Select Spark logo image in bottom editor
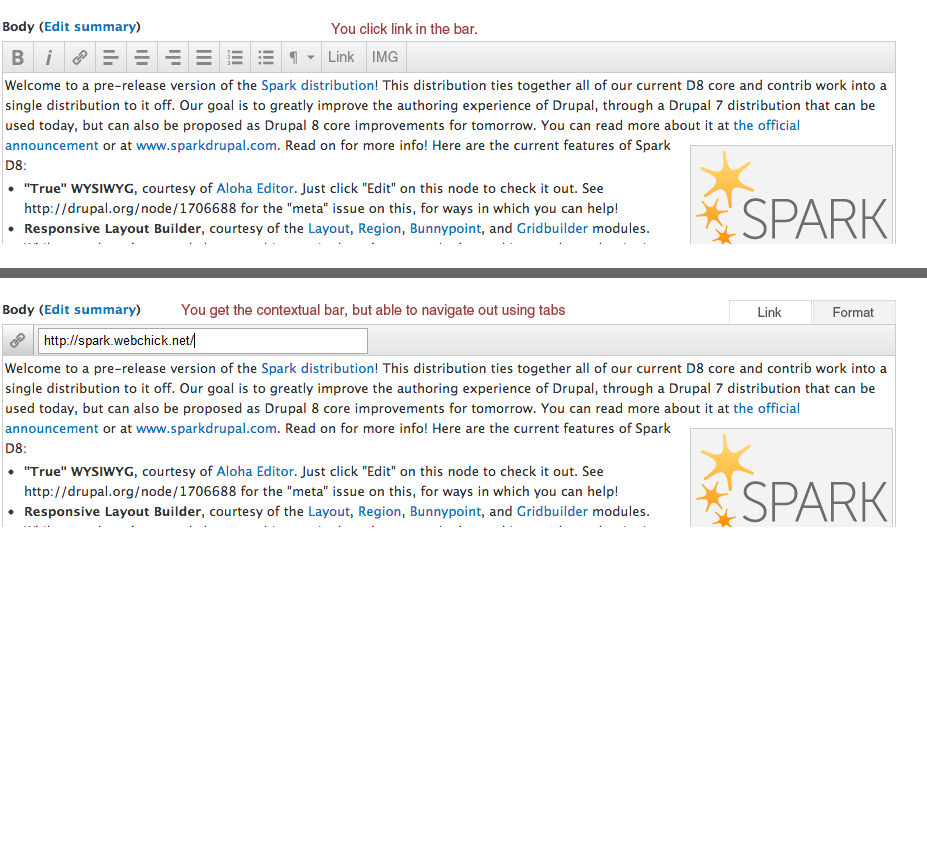 coord(792,478)
